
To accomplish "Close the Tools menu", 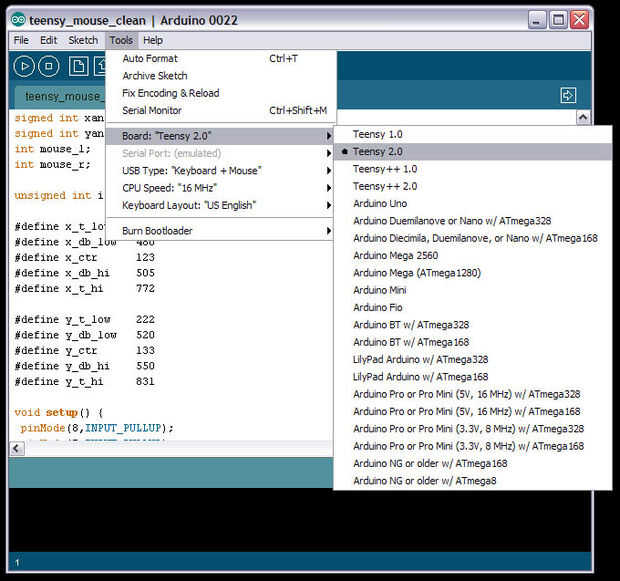I will click(x=121, y=40).
